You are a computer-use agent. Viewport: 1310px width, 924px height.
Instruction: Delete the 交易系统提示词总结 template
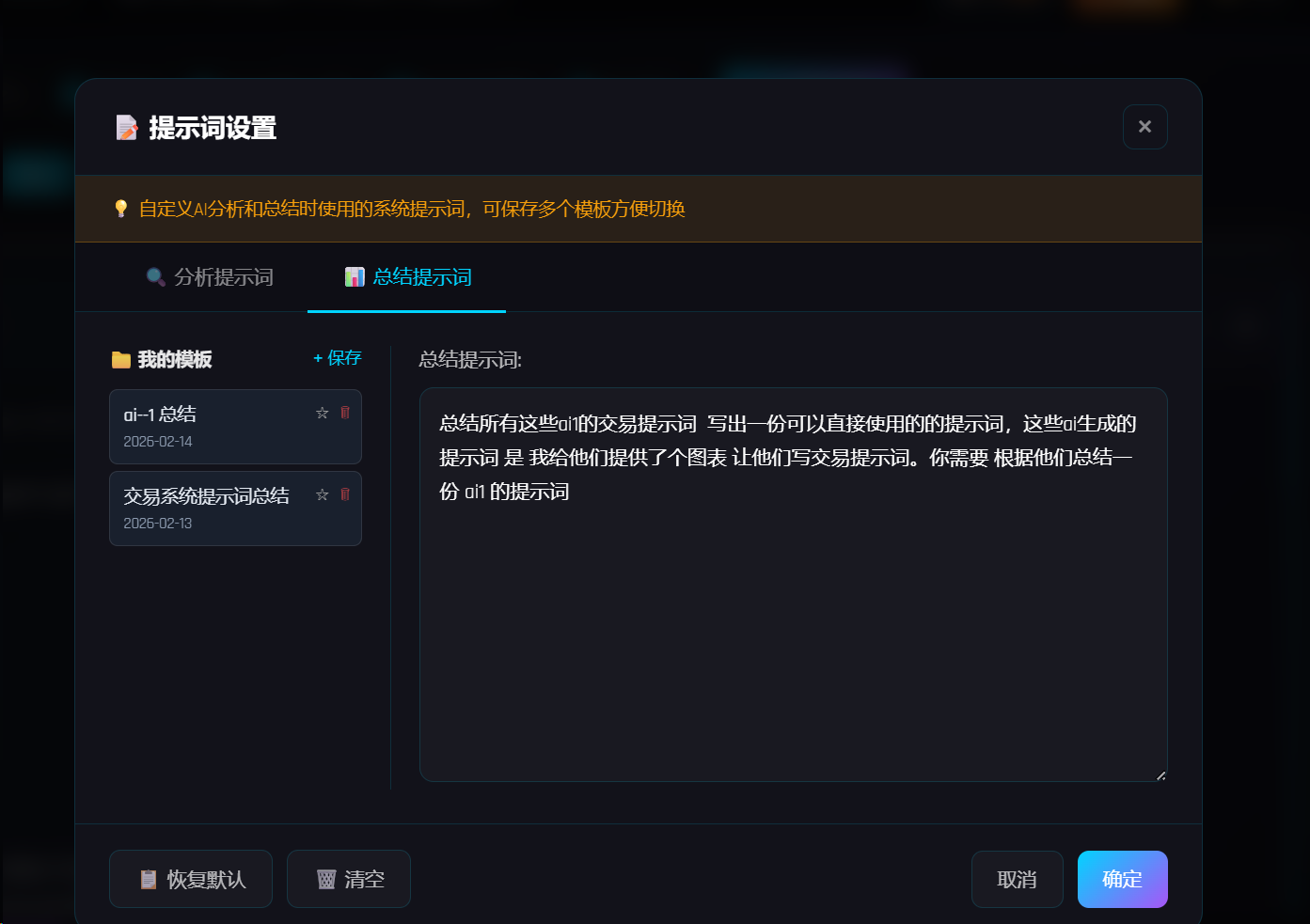click(x=345, y=494)
